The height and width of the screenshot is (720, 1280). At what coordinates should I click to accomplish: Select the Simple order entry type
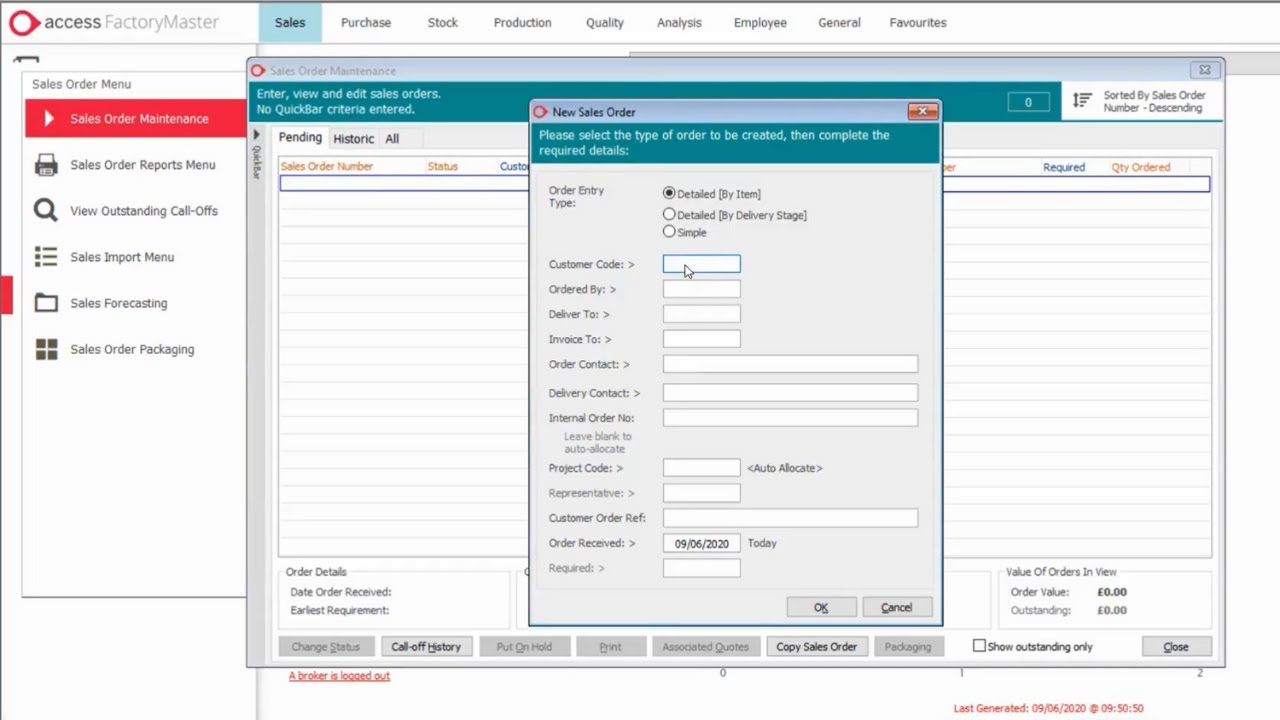[669, 232]
